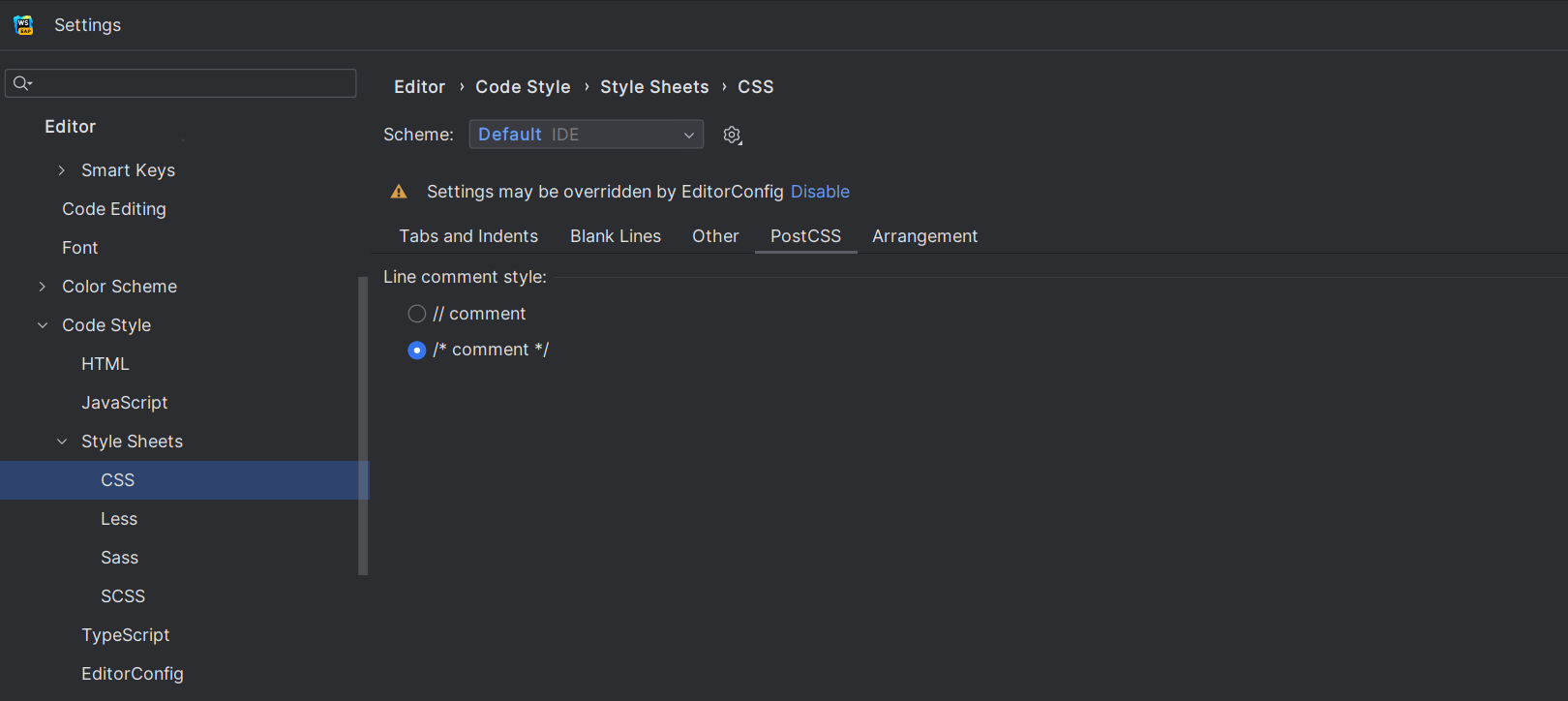Click Code Style in the breadcrumb
1568x701 pixels.
tap(523, 87)
